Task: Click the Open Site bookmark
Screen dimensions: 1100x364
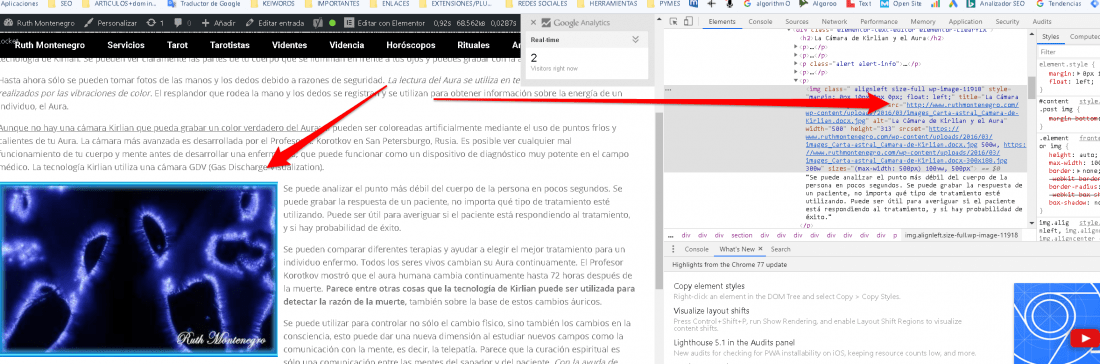Action: click(x=901, y=4)
